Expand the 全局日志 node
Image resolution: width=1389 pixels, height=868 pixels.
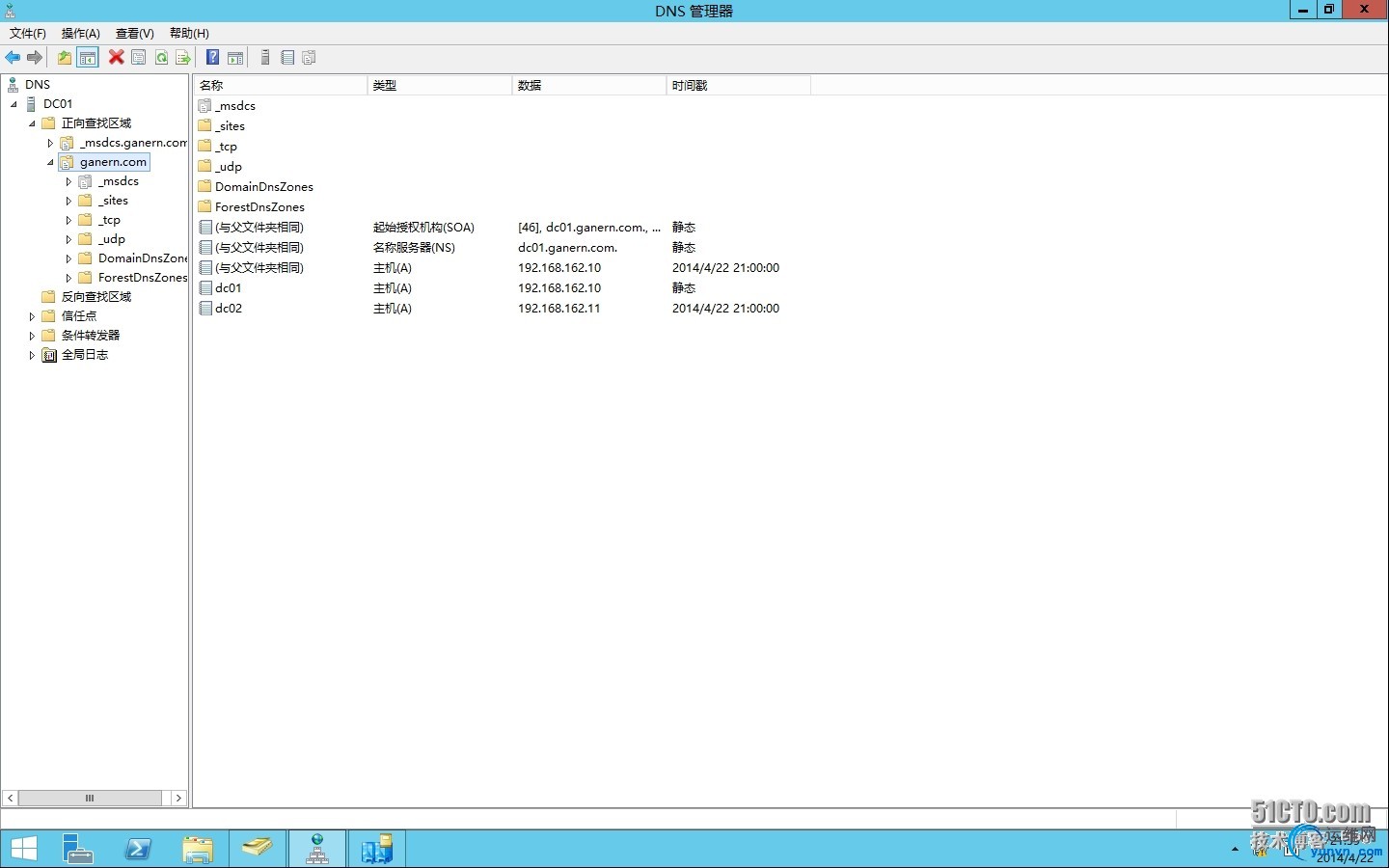(x=32, y=355)
